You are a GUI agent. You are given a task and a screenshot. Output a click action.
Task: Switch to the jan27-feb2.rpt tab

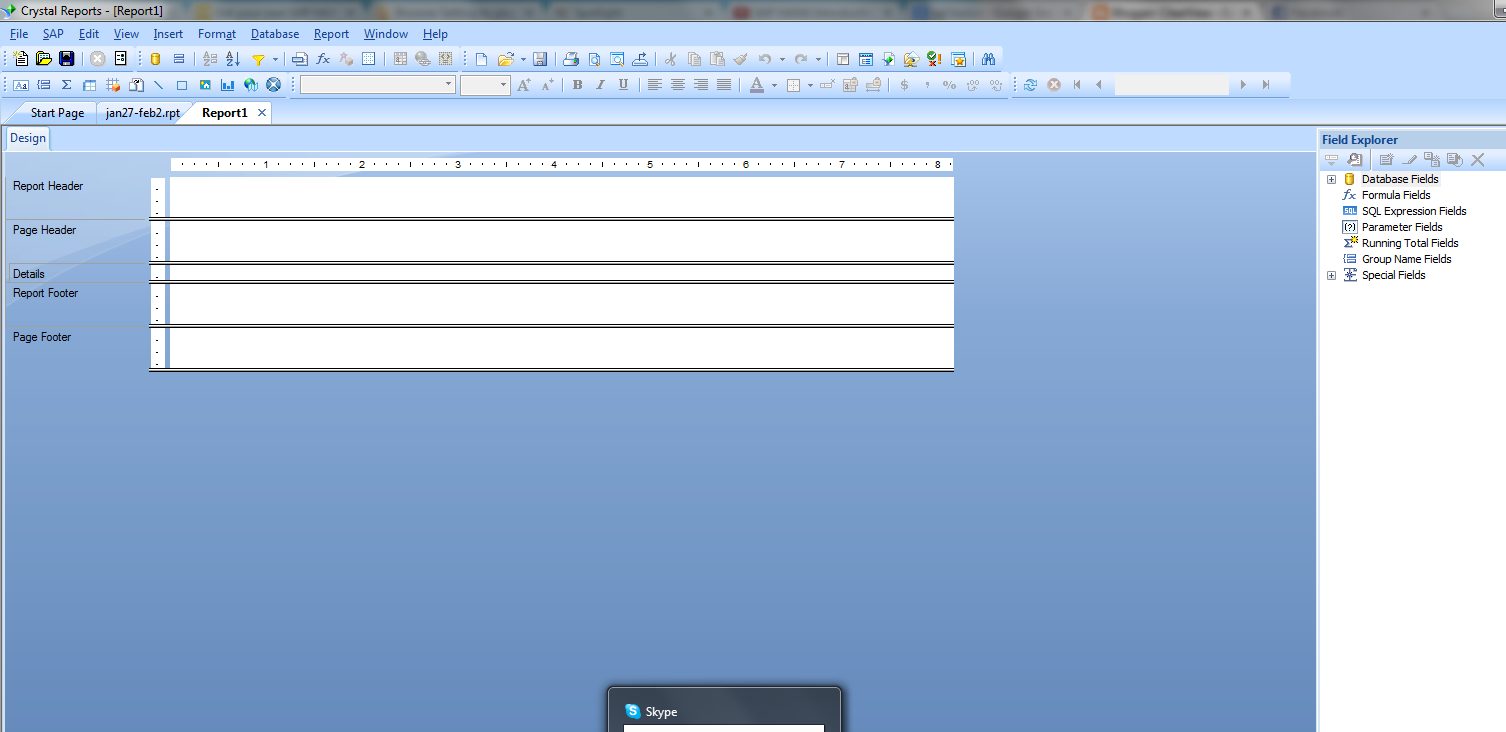tap(141, 113)
